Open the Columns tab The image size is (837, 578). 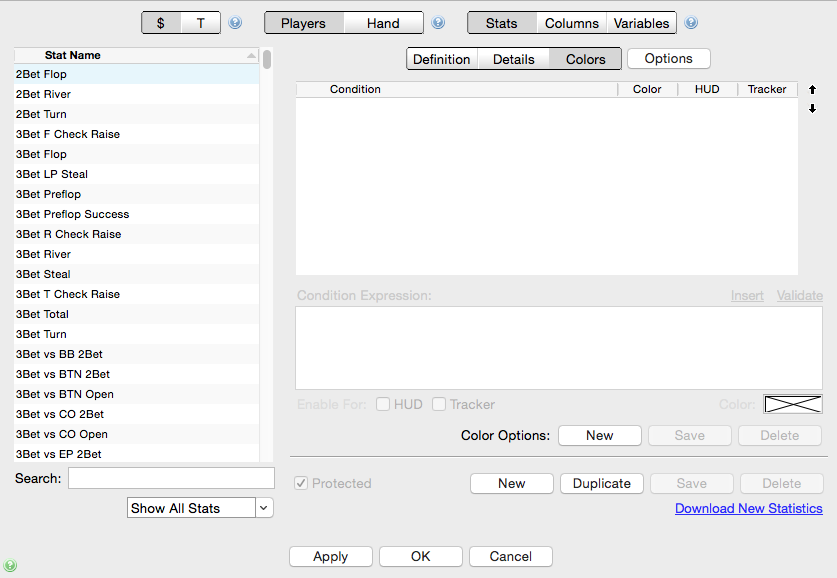coord(572,23)
